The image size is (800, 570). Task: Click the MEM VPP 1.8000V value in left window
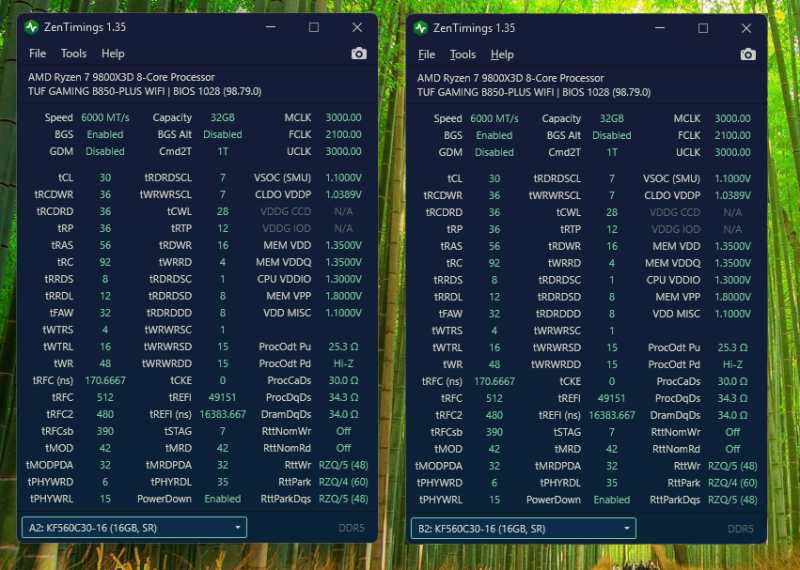coord(343,296)
